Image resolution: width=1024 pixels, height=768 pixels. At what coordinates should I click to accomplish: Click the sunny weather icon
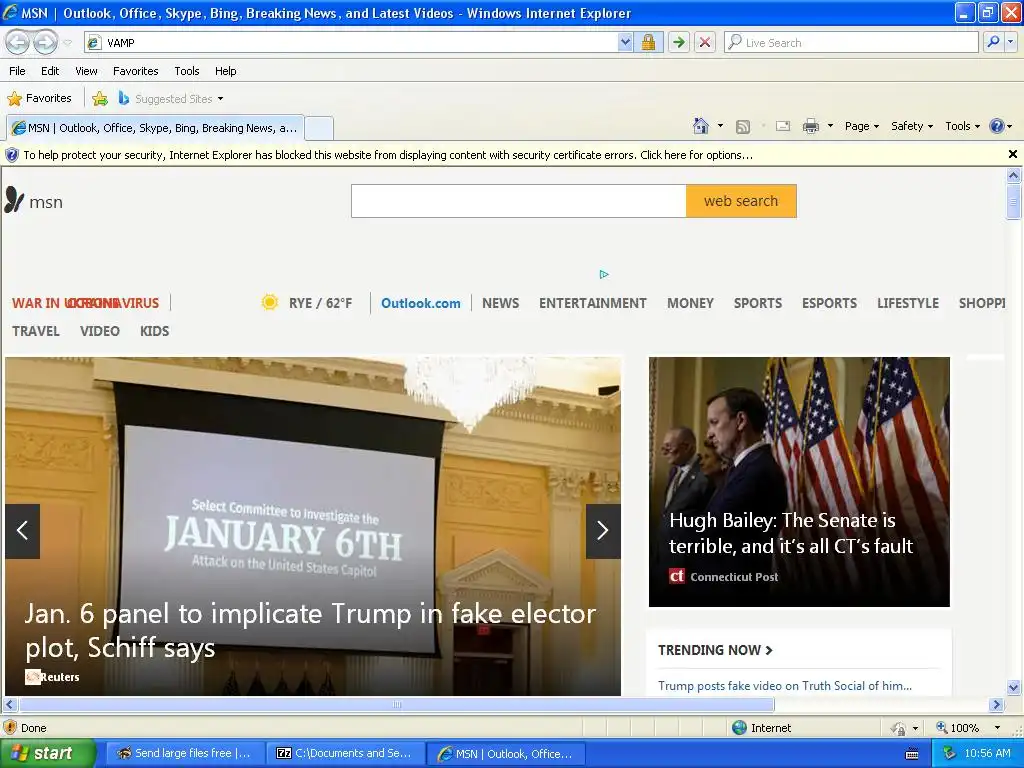coord(269,302)
